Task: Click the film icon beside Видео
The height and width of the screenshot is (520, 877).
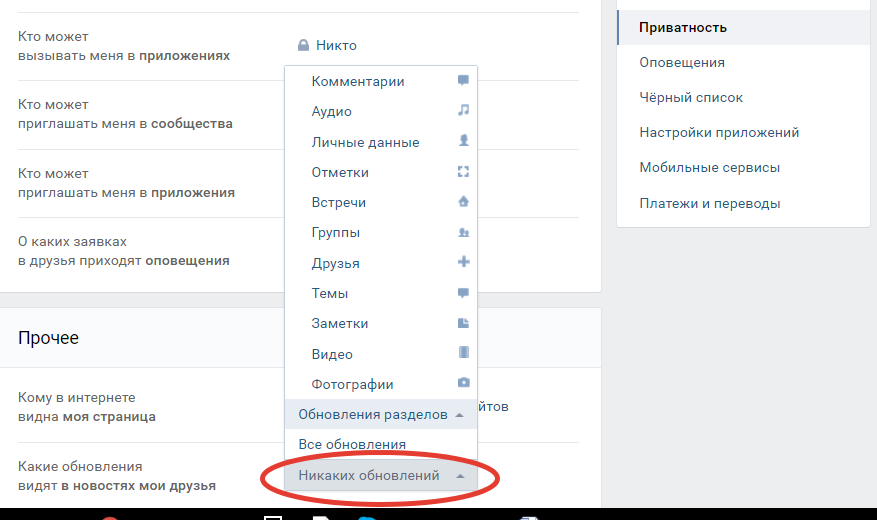Action: pos(463,354)
